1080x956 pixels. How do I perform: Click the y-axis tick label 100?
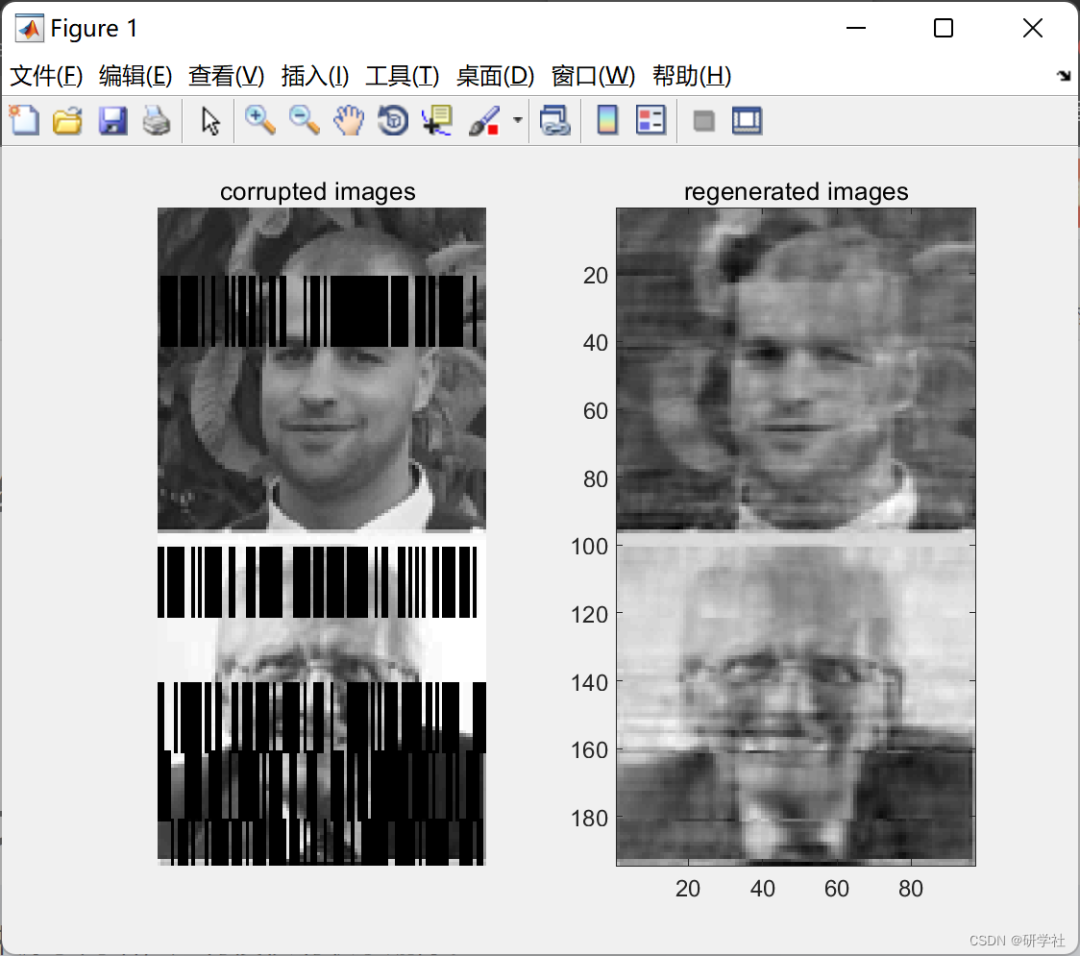click(589, 546)
